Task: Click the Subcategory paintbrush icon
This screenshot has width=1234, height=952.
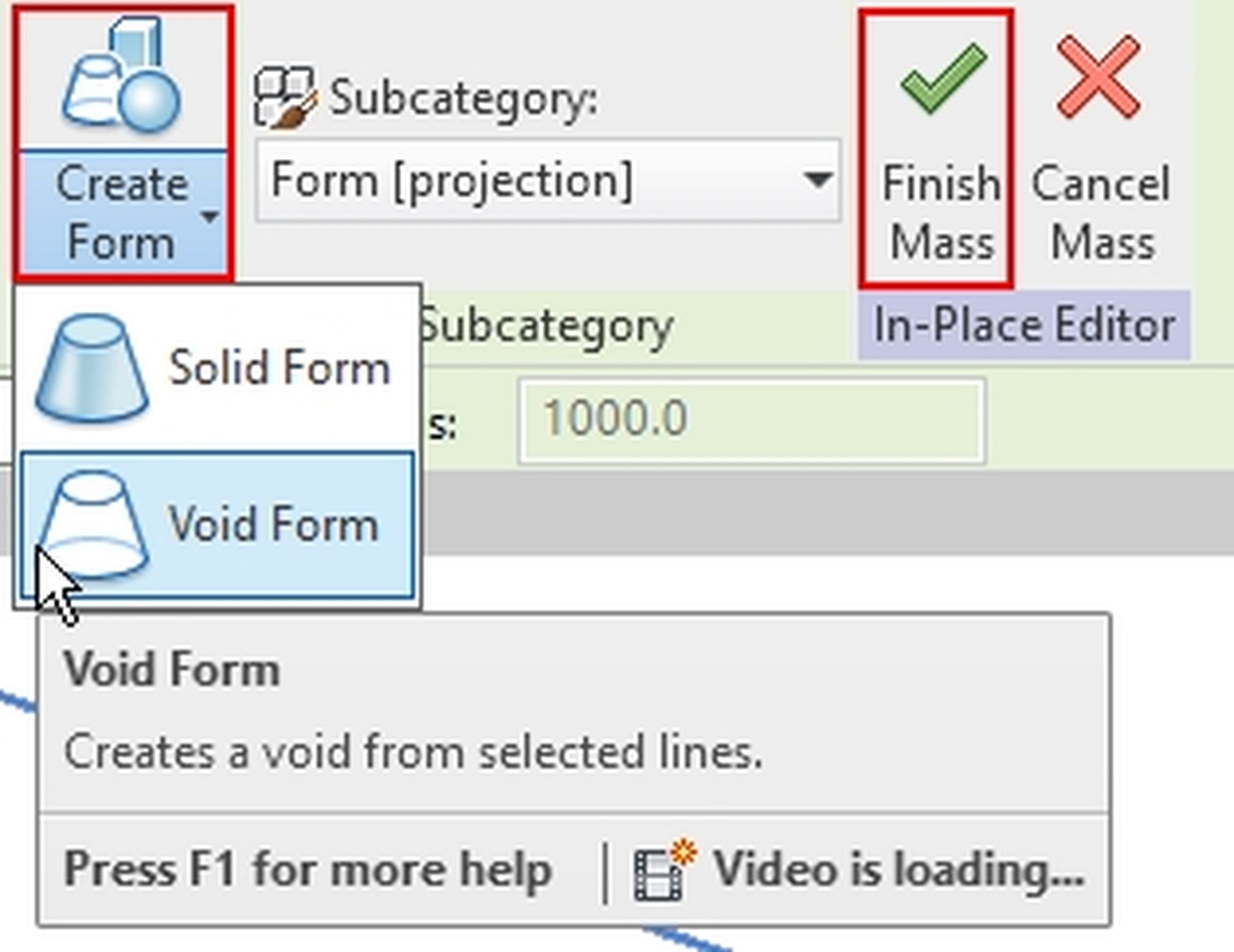Action: point(285,96)
